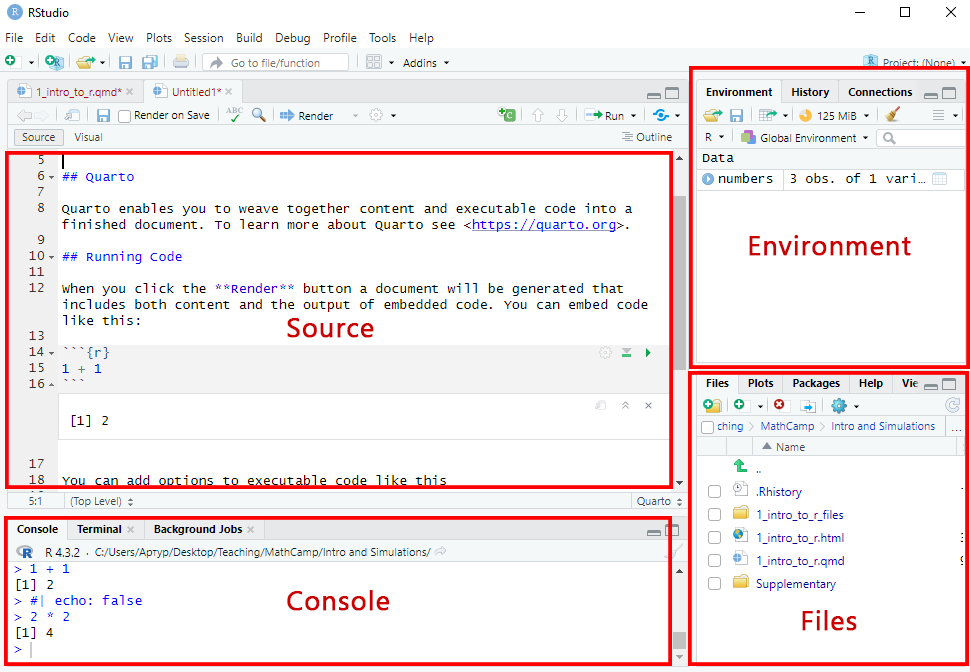Open the 125 MiB memory usage dropdown
The height and width of the screenshot is (672, 970).
(835, 116)
